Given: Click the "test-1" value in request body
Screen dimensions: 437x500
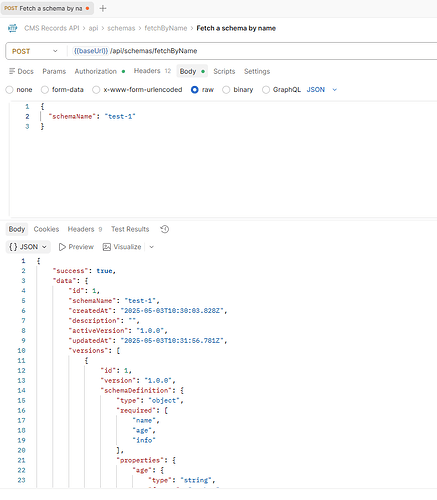Looking at the screenshot, I should tap(120, 117).
